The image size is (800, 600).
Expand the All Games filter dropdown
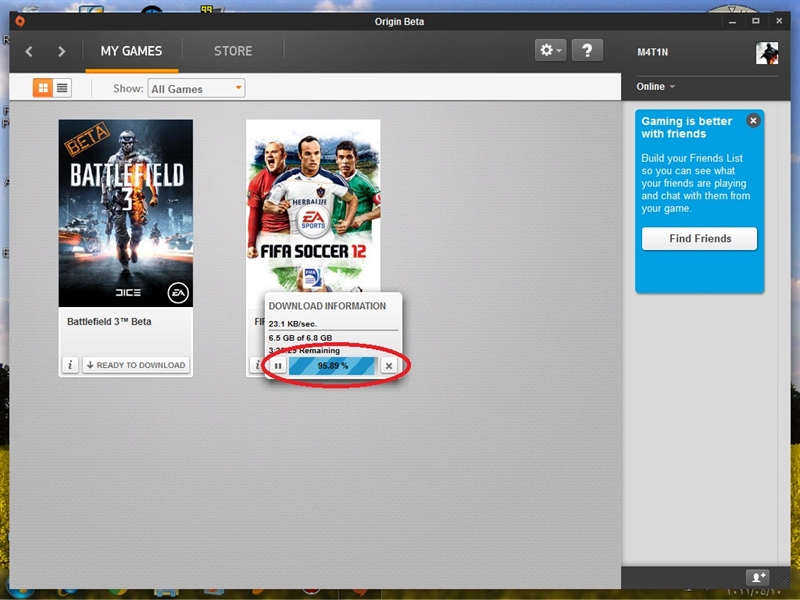[196, 89]
